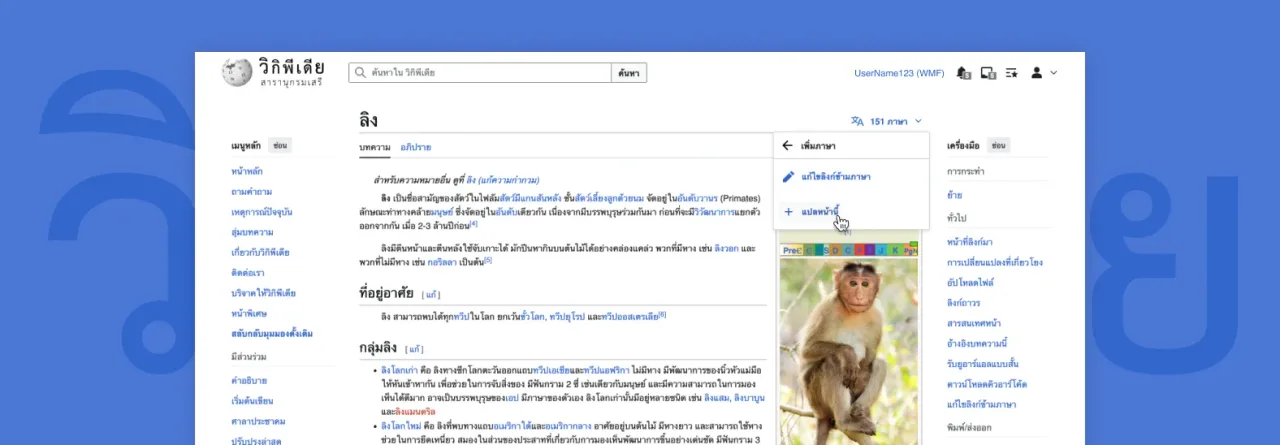Open เหตุการณ์ปัจจุบัน in the sidebar
The width and height of the screenshot is (1280, 445).
[x=261, y=212]
